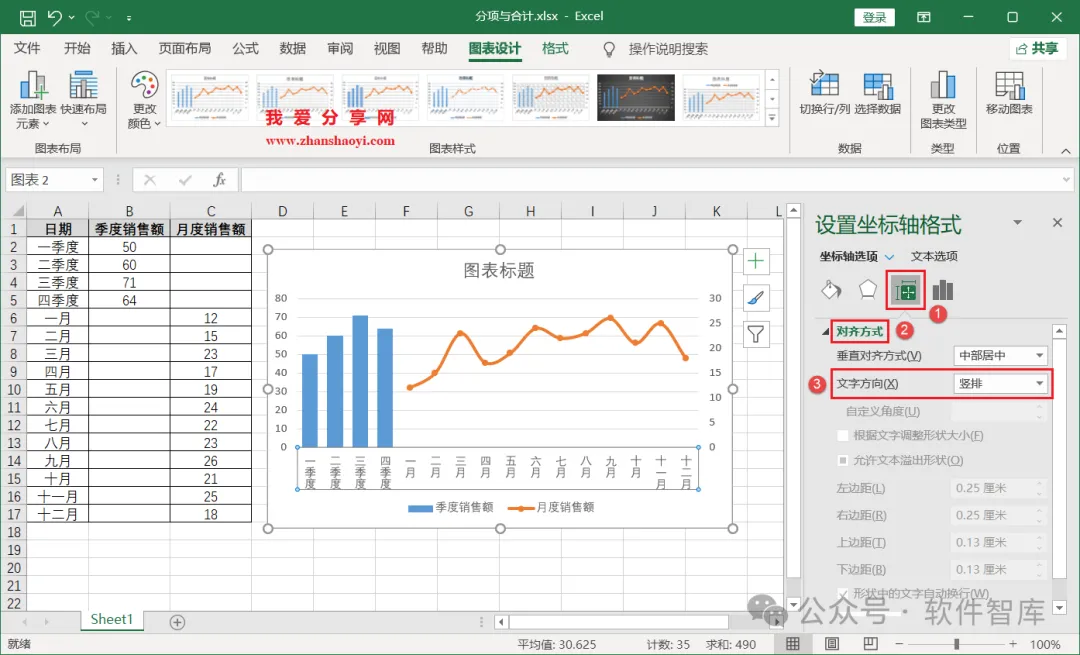Image resolution: width=1080 pixels, height=655 pixels.
Task: Toggle 根据文字调整形状大小 checkbox
Action: [842, 435]
